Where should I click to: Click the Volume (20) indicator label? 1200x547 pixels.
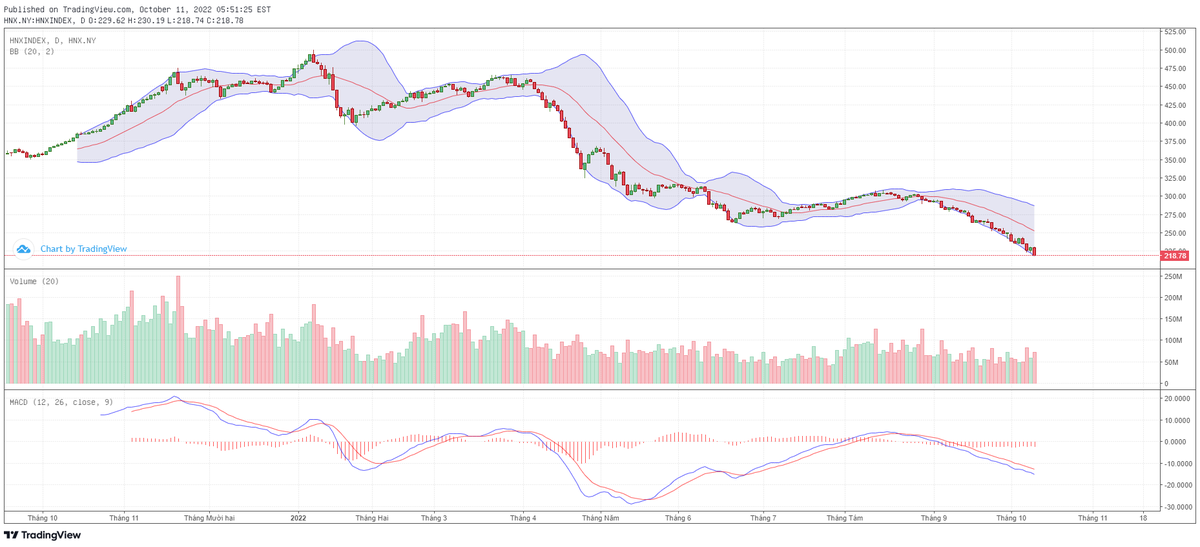pos(34,282)
